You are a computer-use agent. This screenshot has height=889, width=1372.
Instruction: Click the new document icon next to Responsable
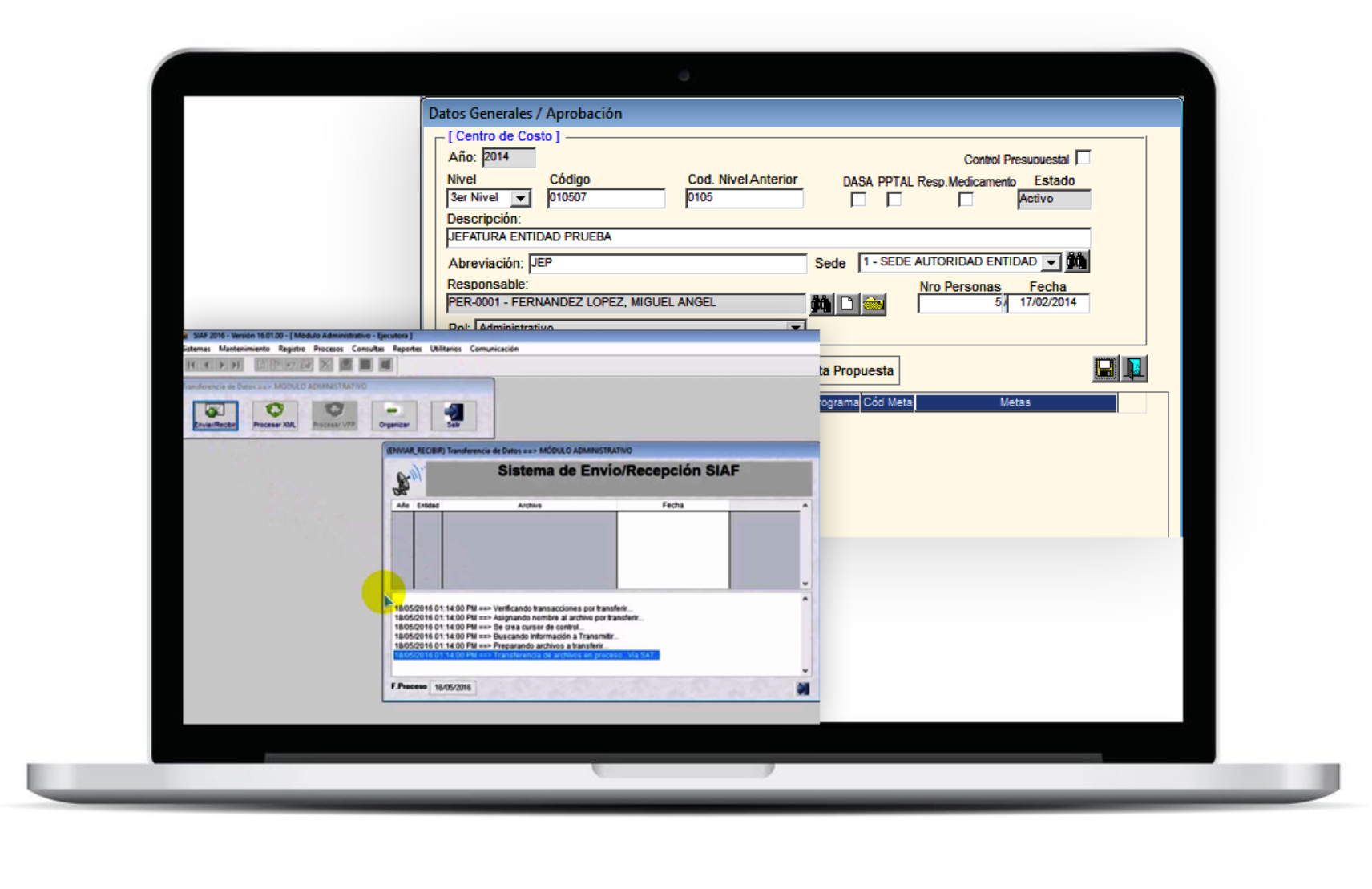click(x=847, y=304)
